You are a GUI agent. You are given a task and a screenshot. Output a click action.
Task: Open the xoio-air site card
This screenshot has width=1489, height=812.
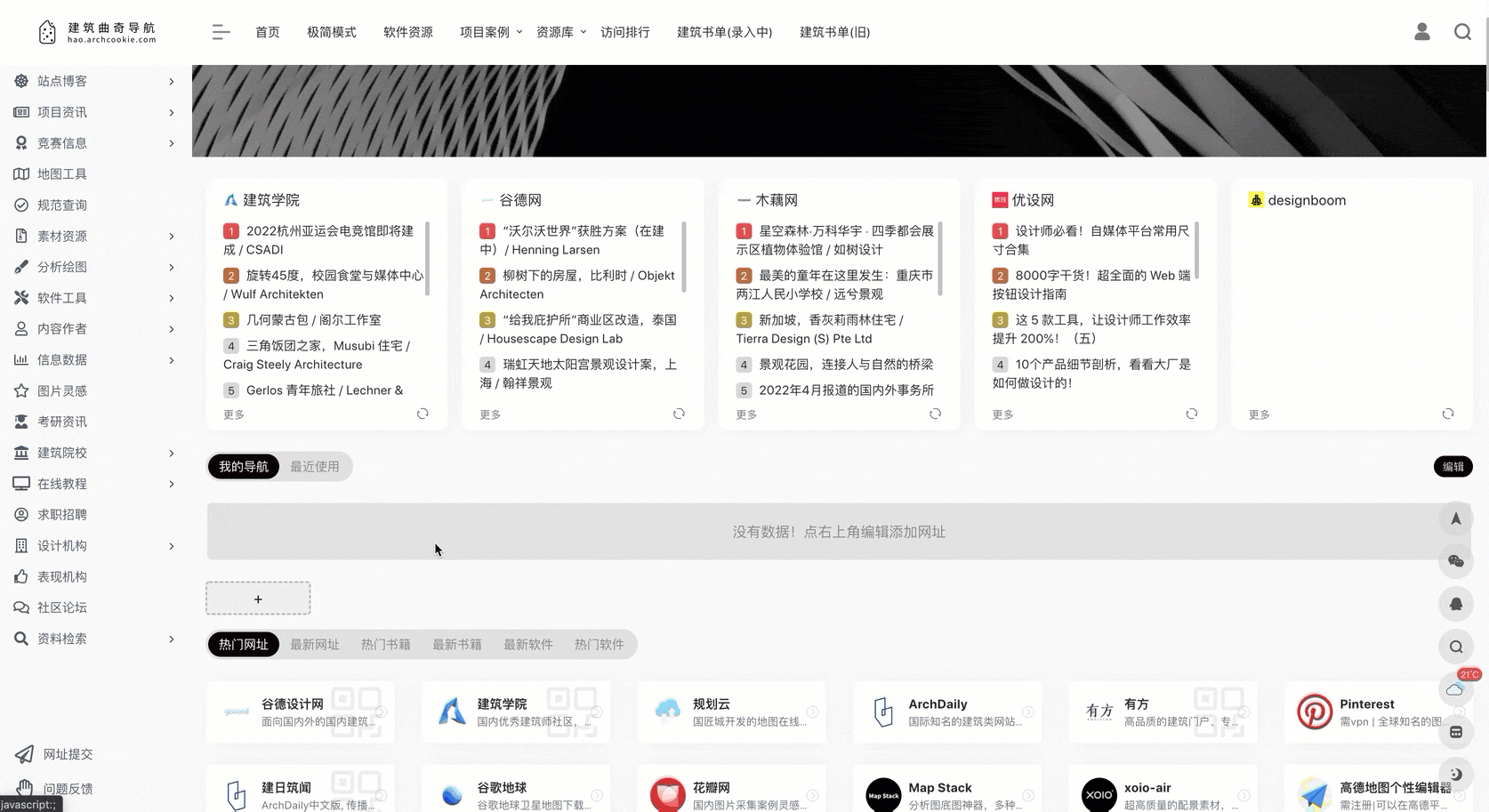[x=1163, y=789]
